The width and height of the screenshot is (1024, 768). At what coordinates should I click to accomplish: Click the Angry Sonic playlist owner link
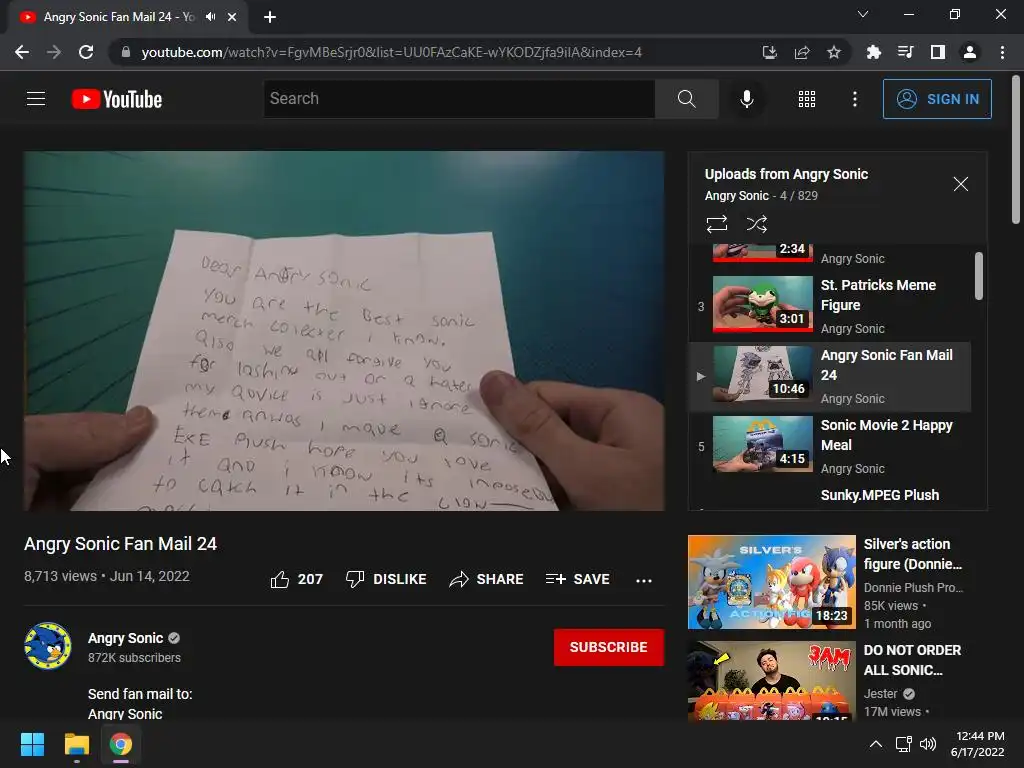pos(737,195)
